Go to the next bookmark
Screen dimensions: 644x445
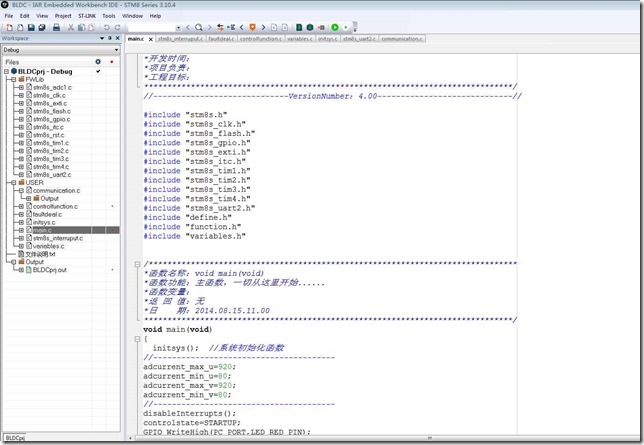point(263,28)
